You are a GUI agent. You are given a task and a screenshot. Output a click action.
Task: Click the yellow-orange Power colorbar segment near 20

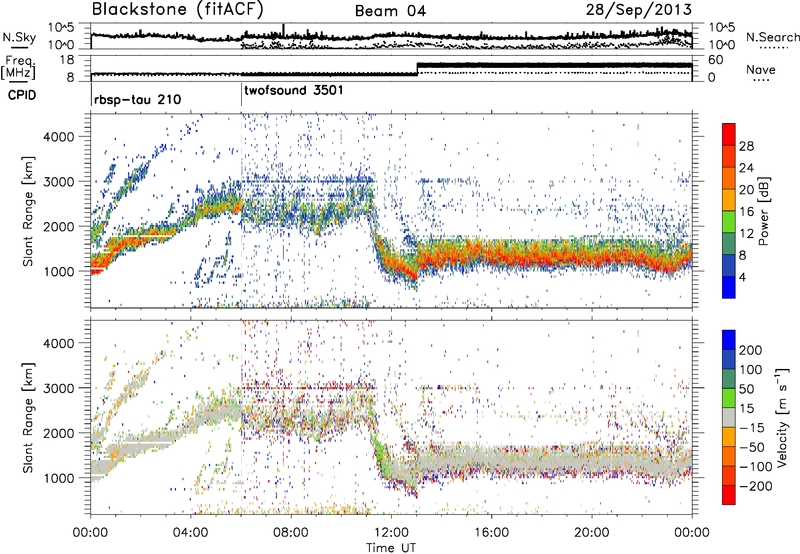point(729,200)
